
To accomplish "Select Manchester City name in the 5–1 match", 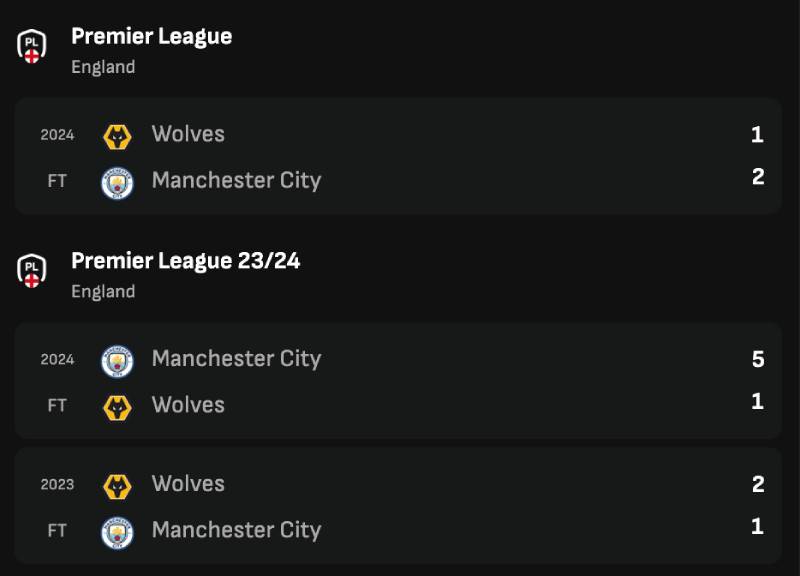I will (236, 359).
